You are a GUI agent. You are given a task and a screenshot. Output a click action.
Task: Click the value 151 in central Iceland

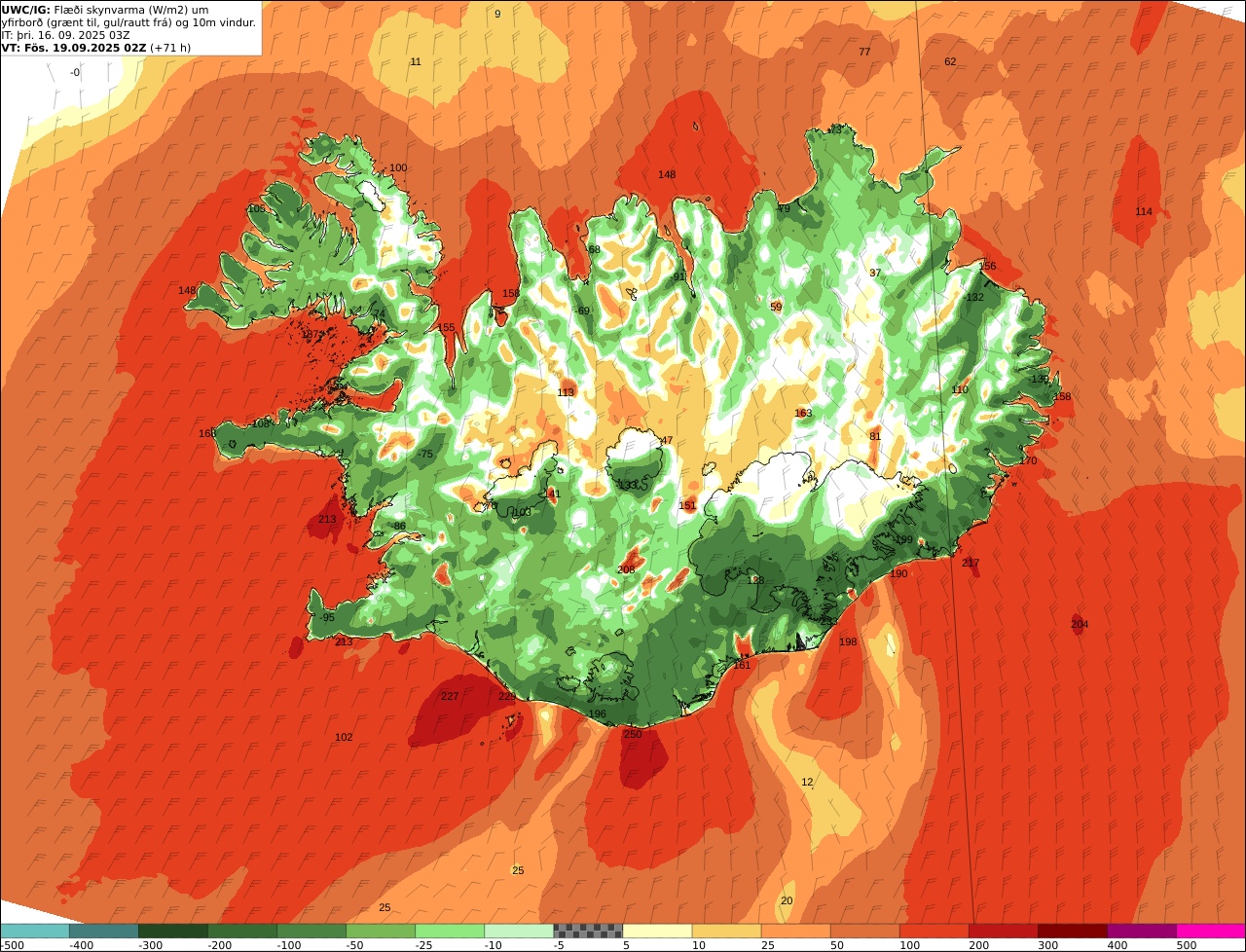click(688, 506)
